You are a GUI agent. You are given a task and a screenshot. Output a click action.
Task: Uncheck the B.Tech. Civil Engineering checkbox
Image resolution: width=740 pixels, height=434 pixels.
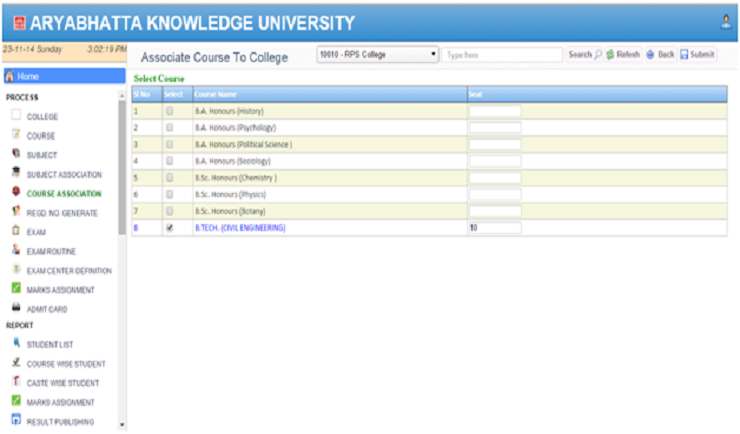pos(169,228)
